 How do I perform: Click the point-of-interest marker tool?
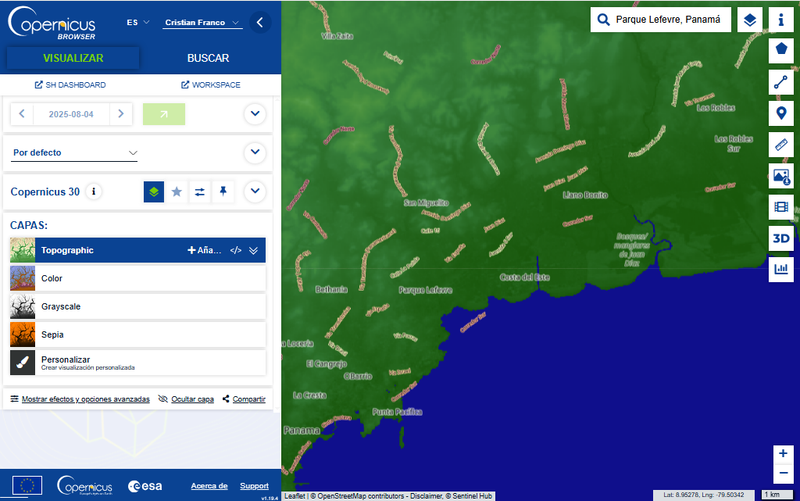pos(781,113)
